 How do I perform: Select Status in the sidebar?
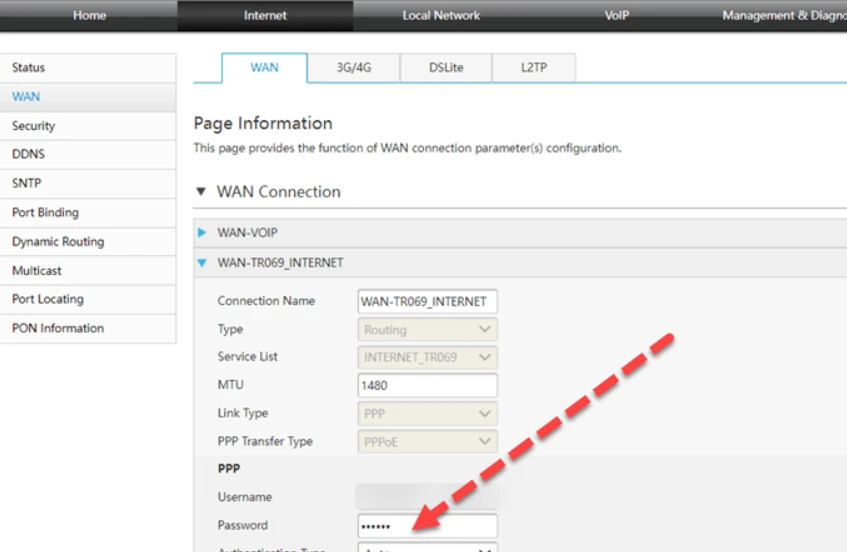[88, 68]
